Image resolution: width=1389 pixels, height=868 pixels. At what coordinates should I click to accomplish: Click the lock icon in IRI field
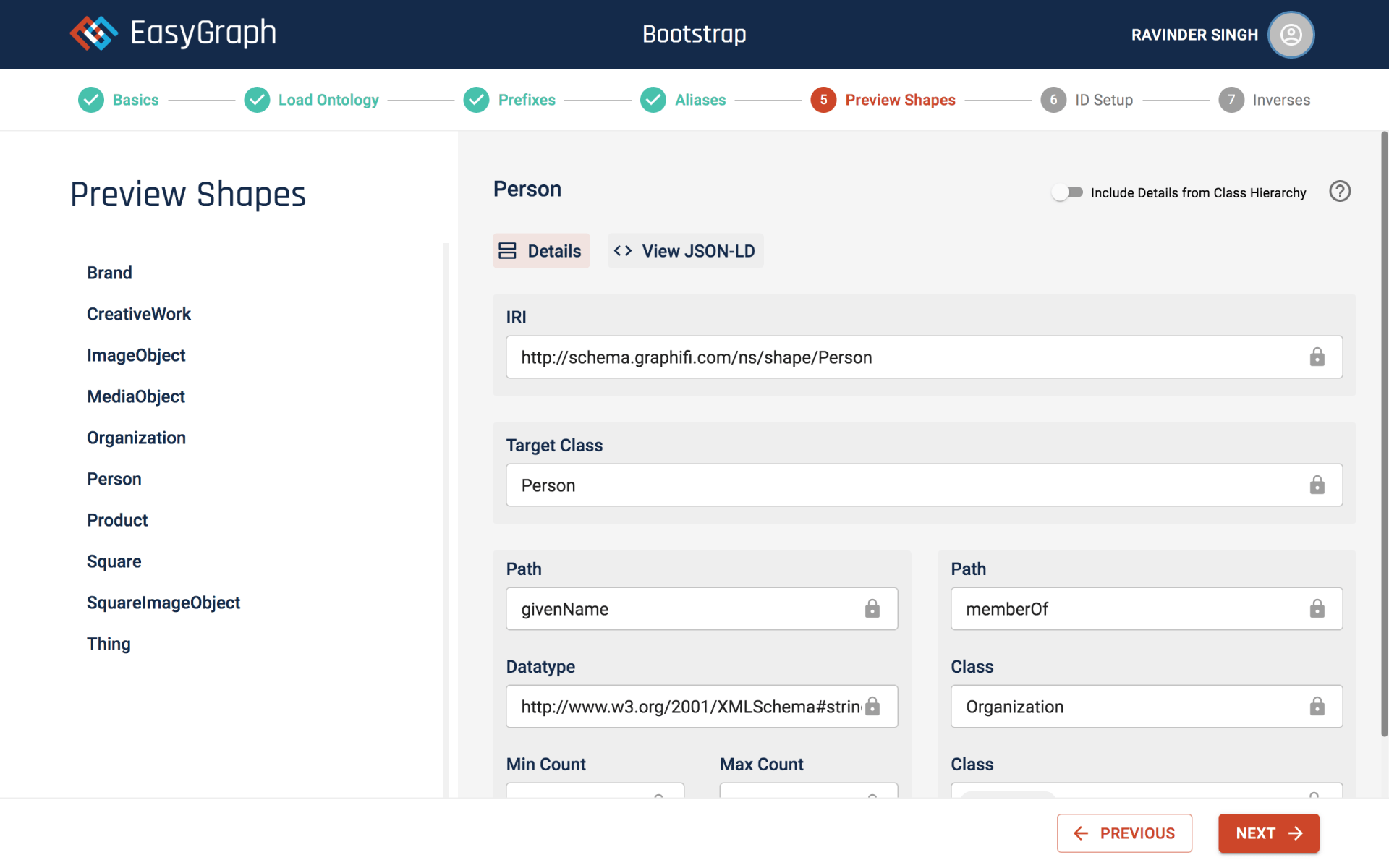tap(1317, 357)
